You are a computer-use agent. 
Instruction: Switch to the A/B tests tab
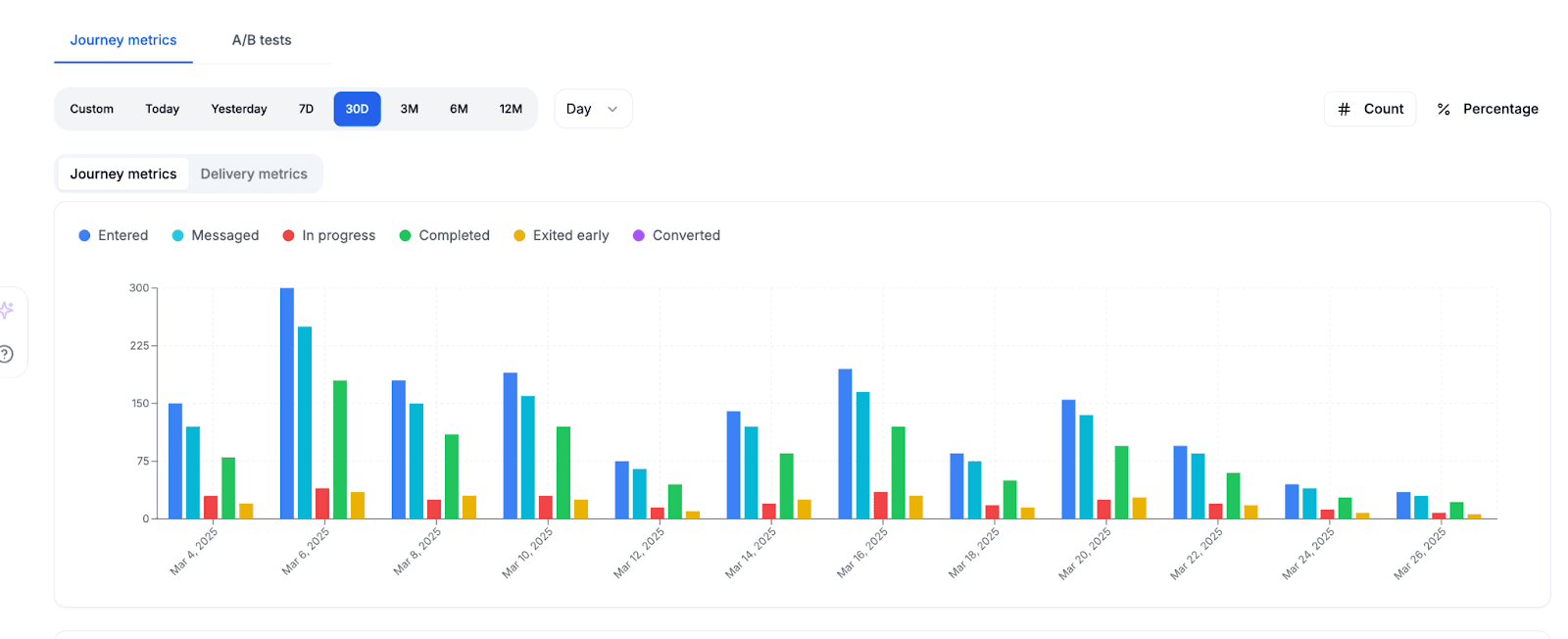pyautogui.click(x=262, y=40)
